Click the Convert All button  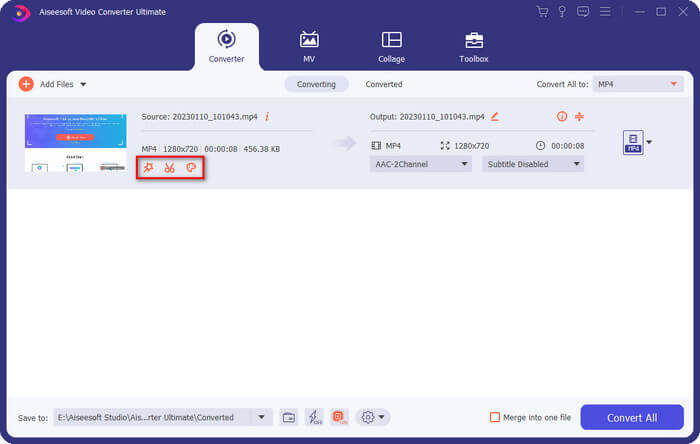632,417
